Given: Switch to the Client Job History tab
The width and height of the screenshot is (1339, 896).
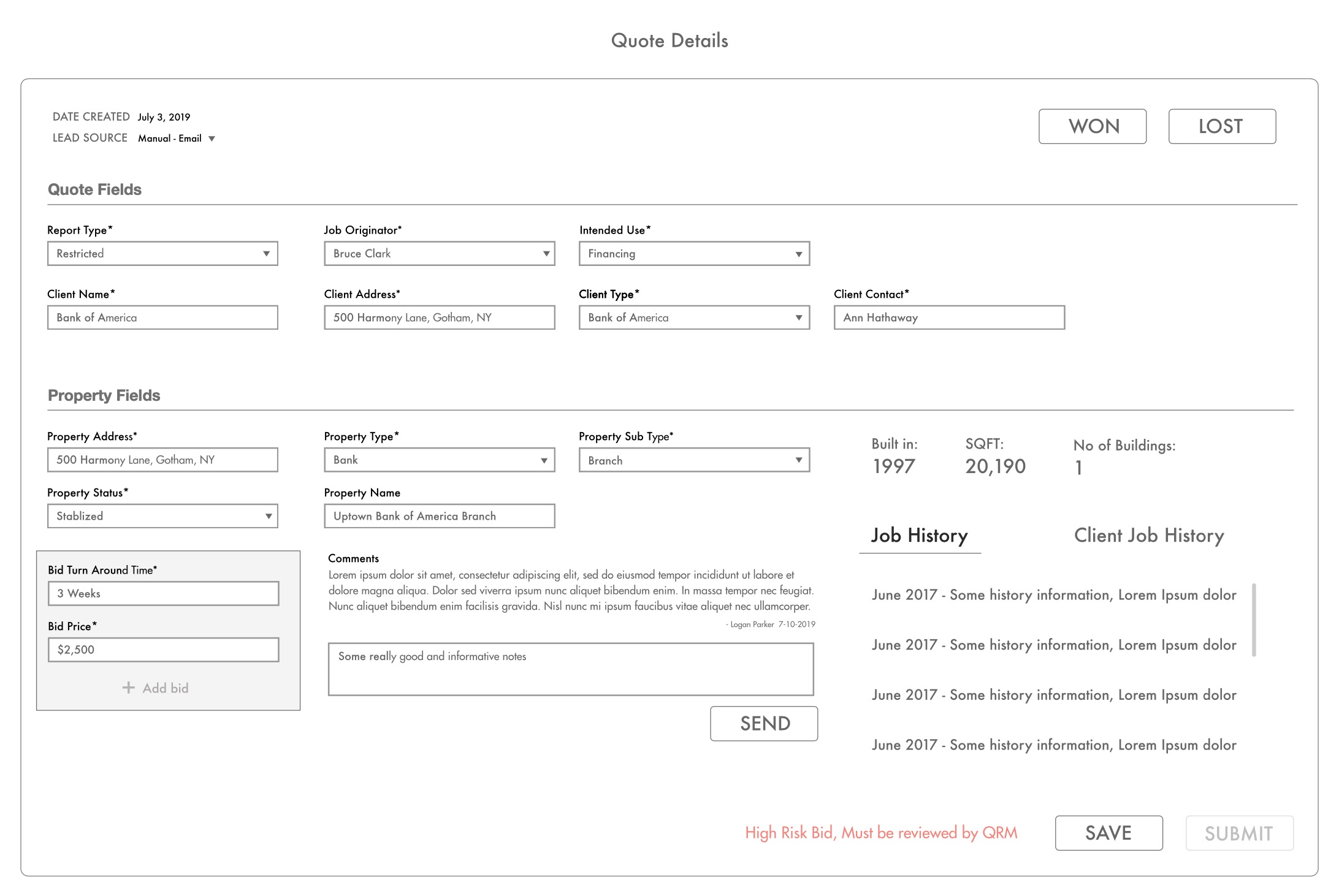Looking at the screenshot, I should (x=1148, y=536).
